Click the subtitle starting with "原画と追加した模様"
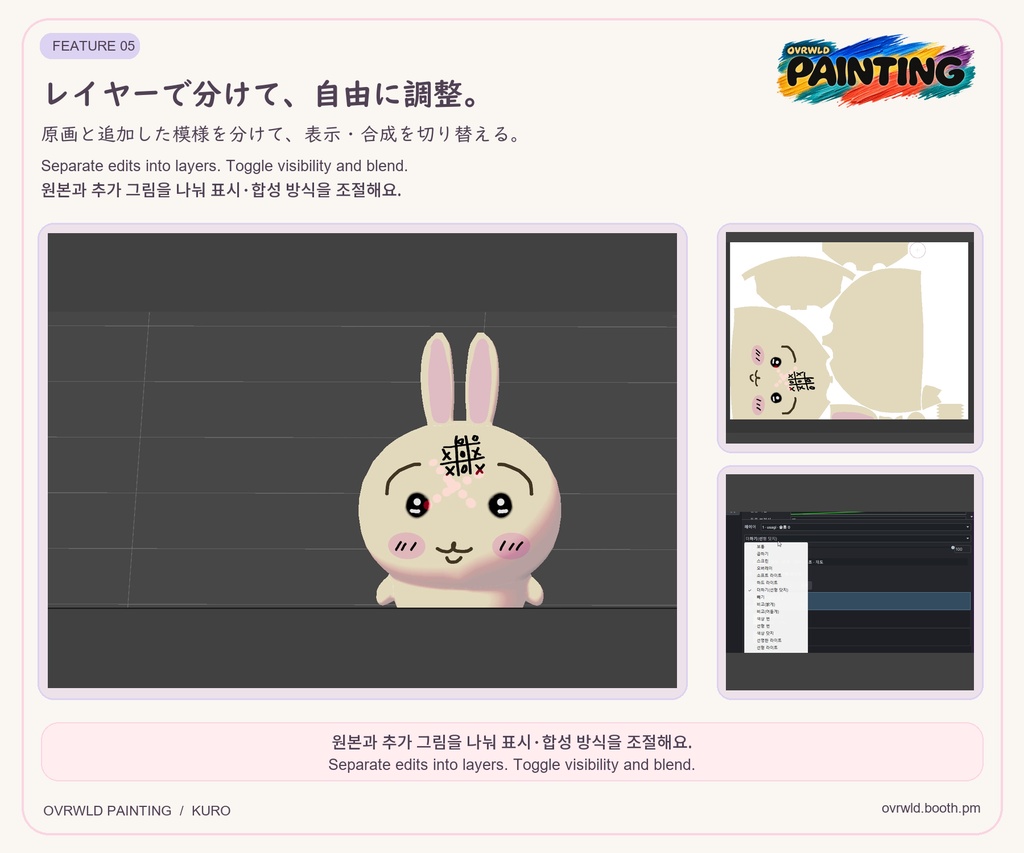Screen dimensions: 1024x853 [x=281, y=135]
